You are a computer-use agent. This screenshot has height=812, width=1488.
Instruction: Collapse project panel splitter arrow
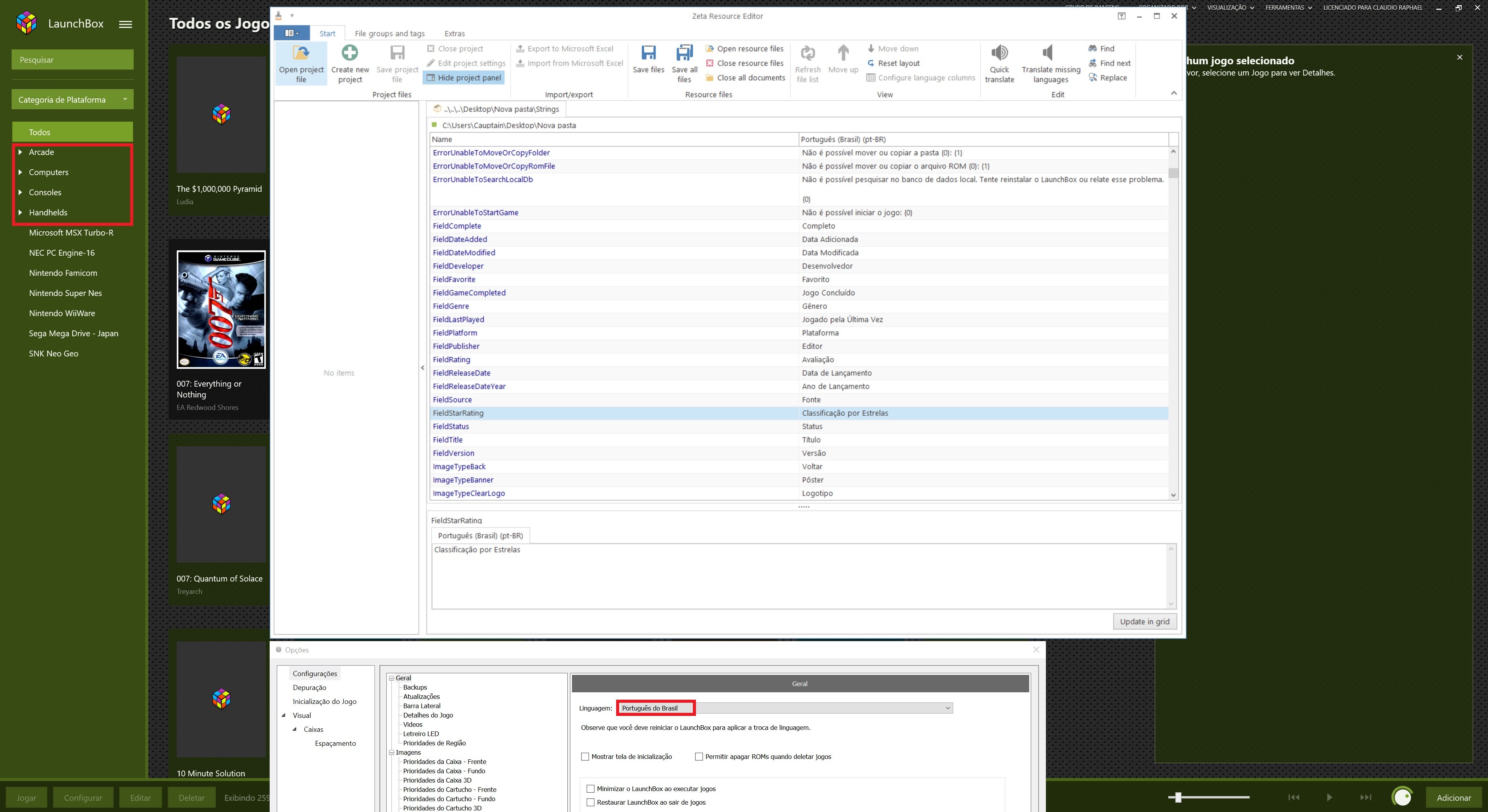tap(422, 367)
